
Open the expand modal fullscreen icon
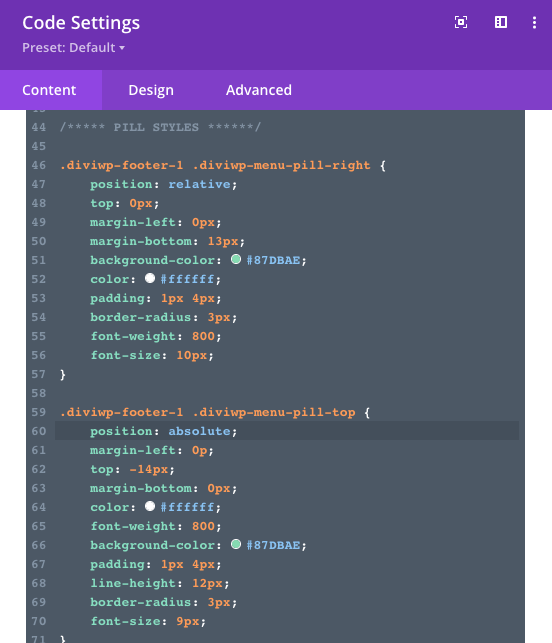click(x=461, y=22)
